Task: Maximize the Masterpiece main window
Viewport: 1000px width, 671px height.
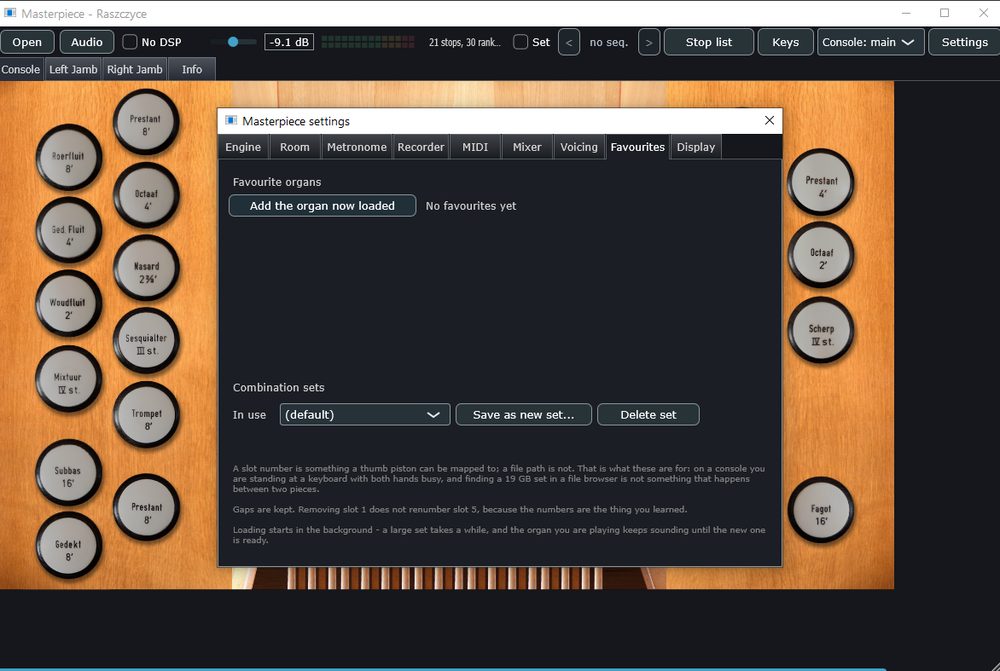Action: pos(945,13)
